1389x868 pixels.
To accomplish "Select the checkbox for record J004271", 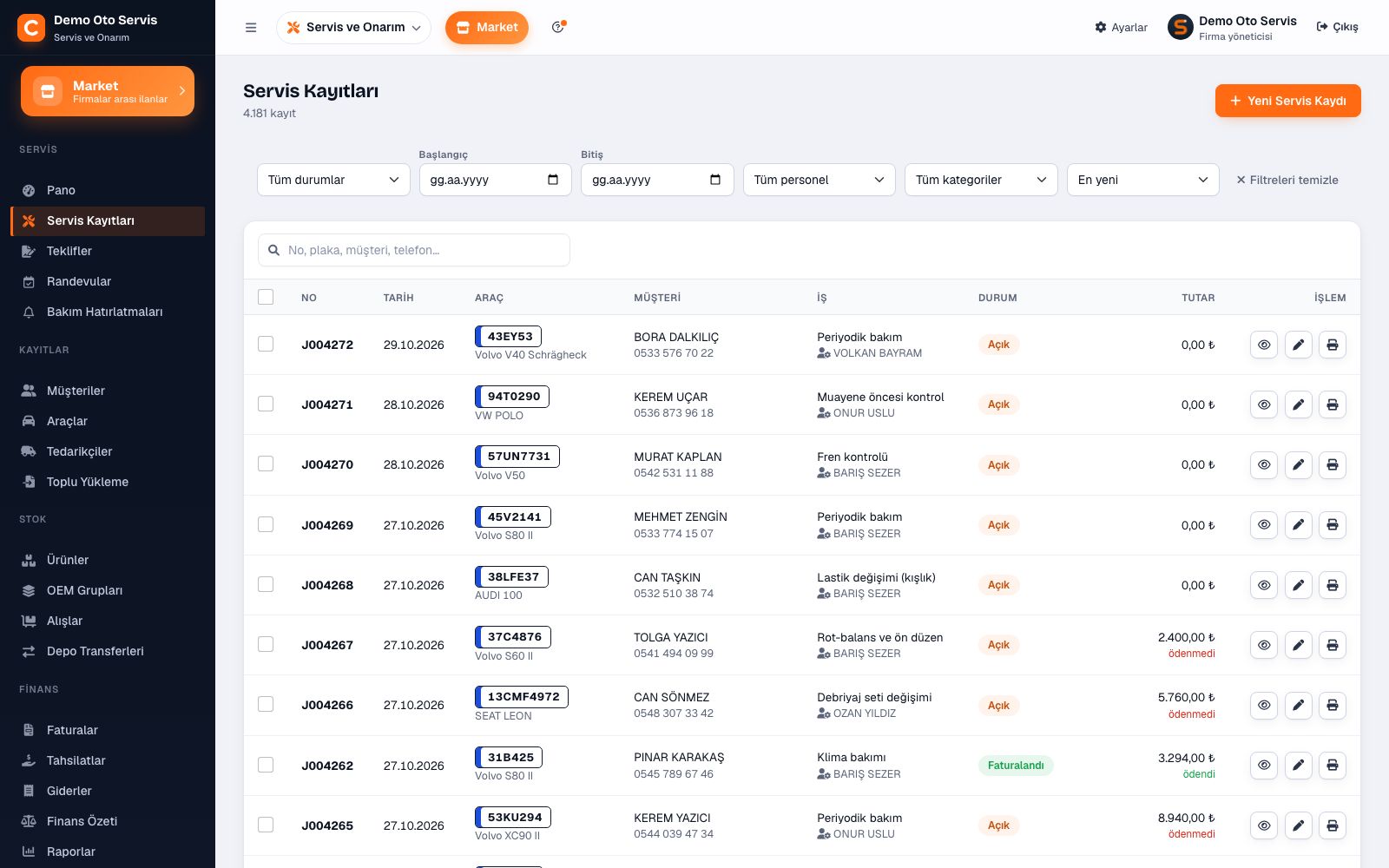I will click(x=266, y=404).
